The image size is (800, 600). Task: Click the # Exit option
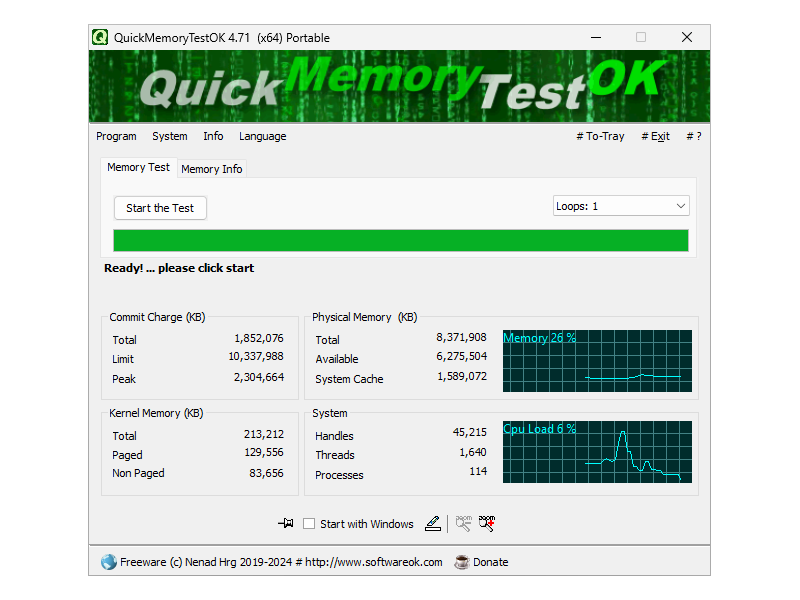(655, 136)
